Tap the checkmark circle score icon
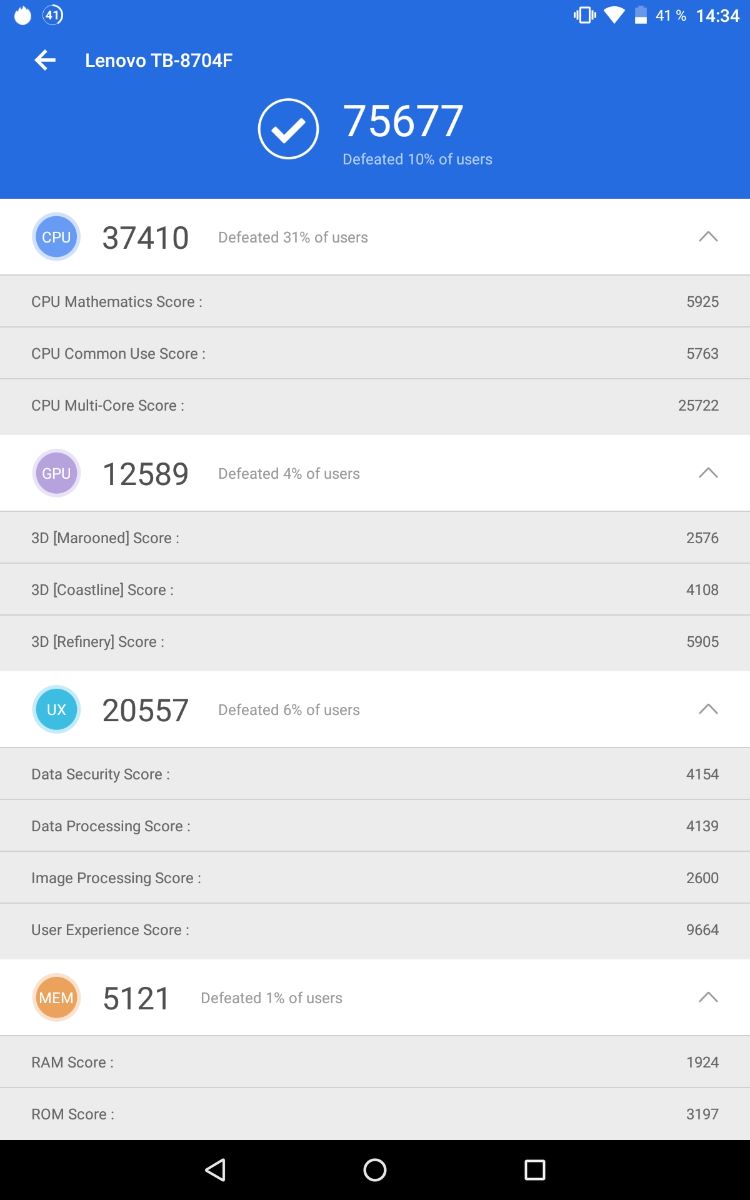 pos(288,129)
